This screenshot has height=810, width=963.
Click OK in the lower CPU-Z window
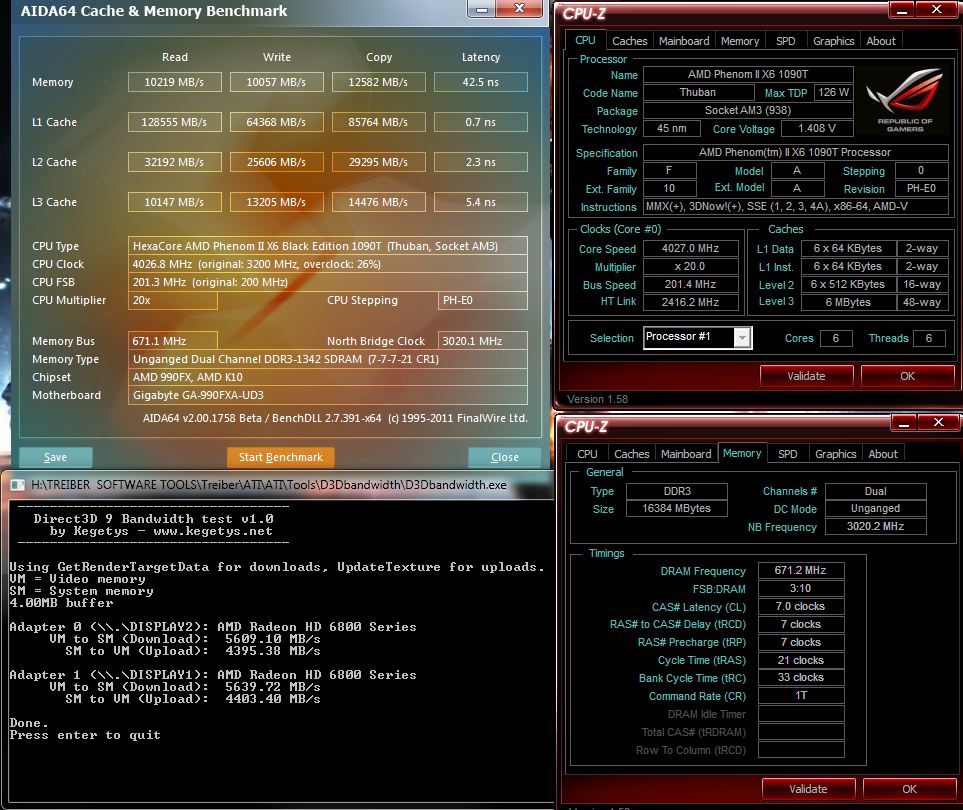[909, 789]
